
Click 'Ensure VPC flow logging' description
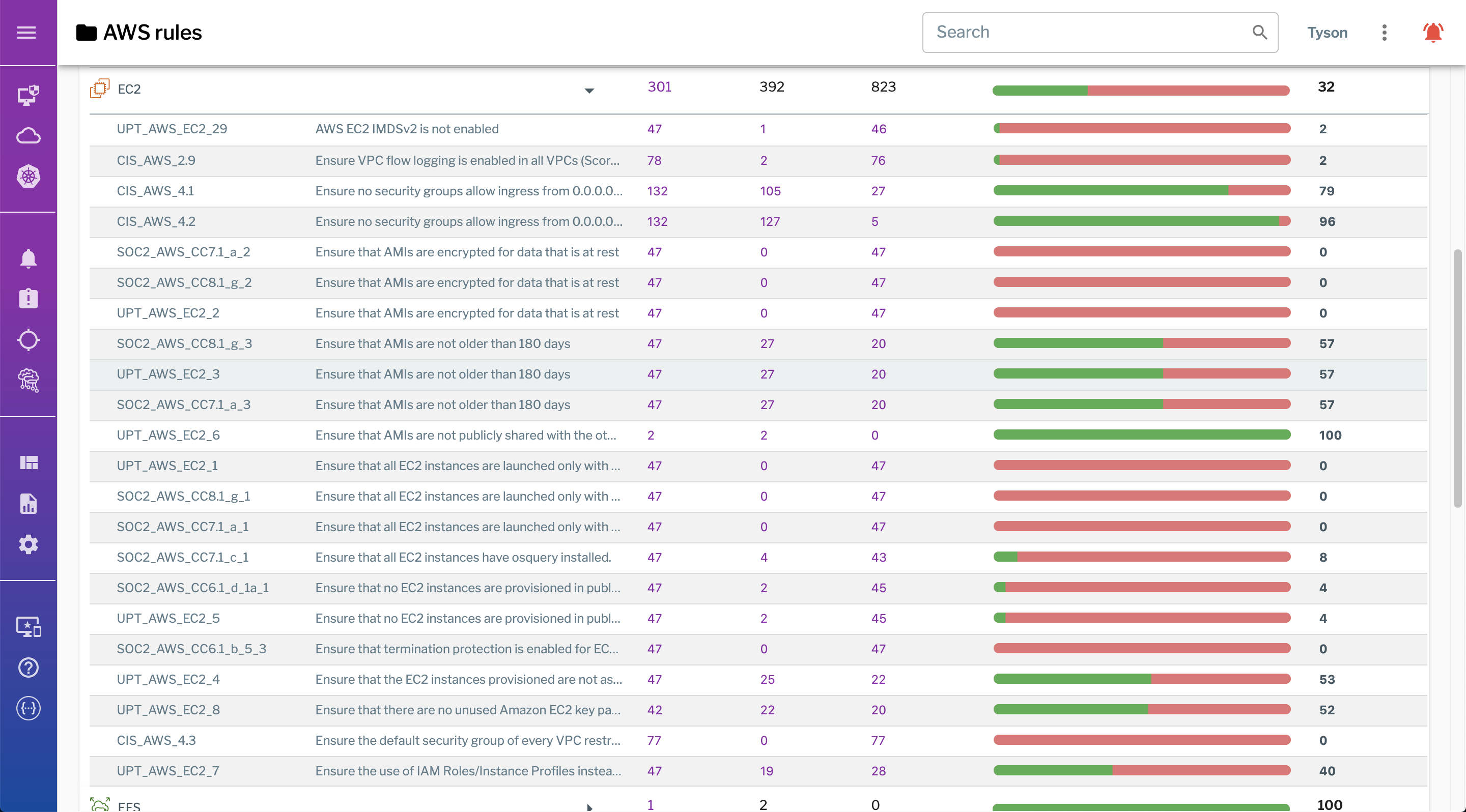pyautogui.click(x=467, y=160)
